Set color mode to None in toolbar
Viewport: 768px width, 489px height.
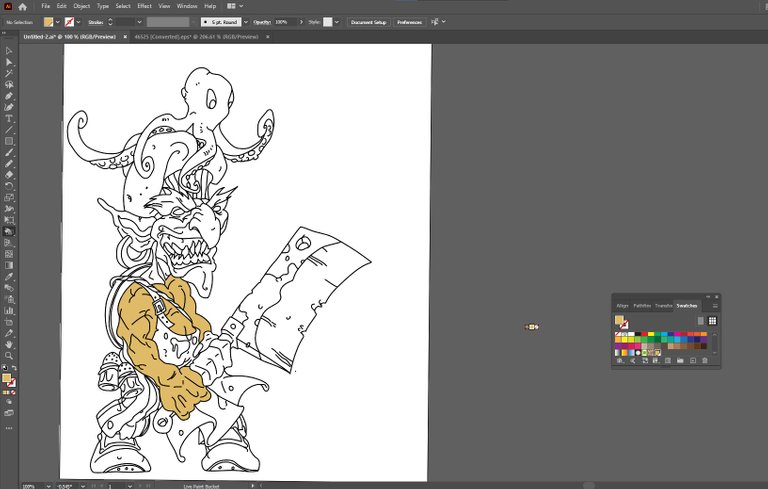(13, 392)
